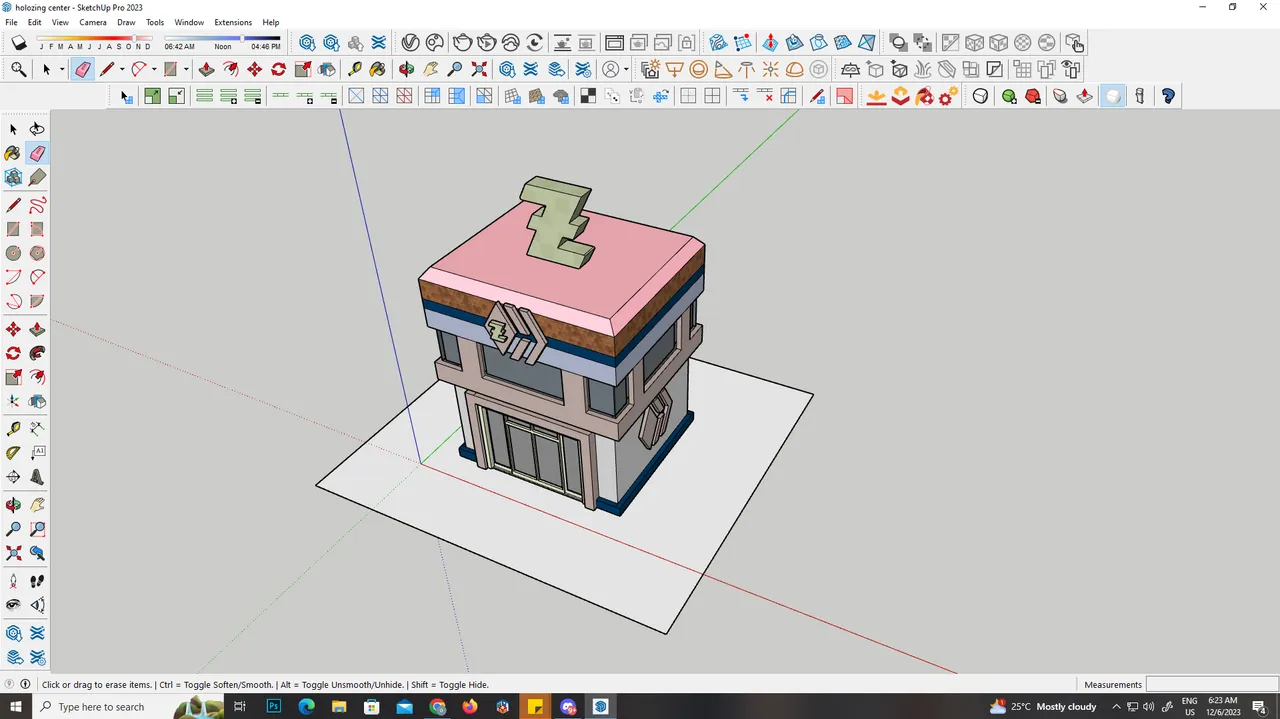Select the Push/Pull icon in top toolbar
Viewport: 1280px width, 719px height.
pyautogui.click(x=206, y=69)
